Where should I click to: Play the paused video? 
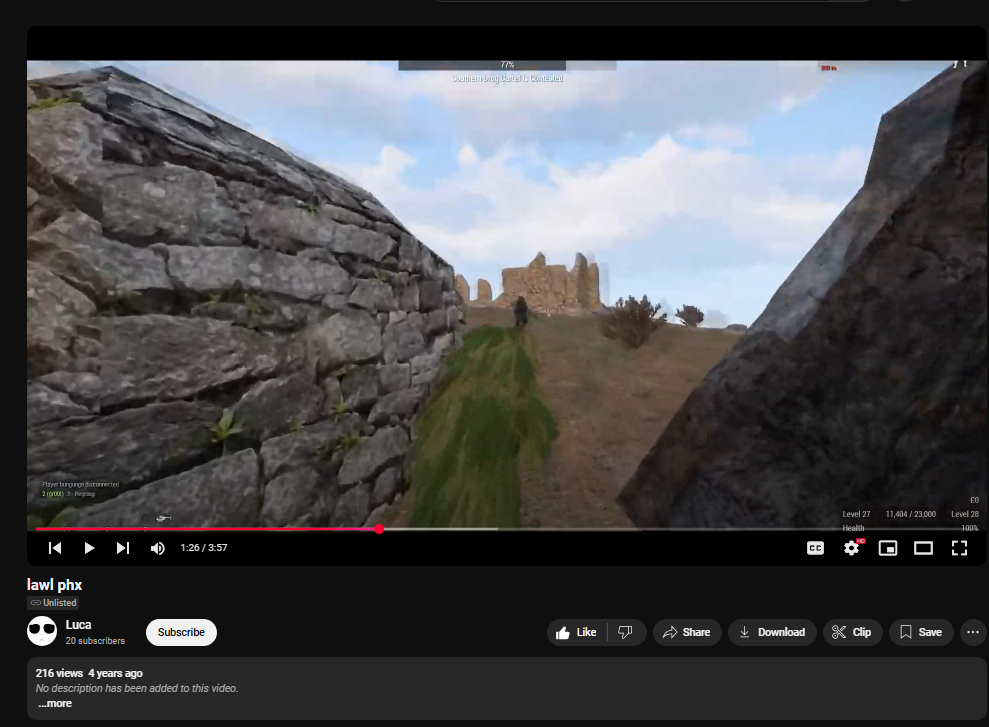[89, 548]
